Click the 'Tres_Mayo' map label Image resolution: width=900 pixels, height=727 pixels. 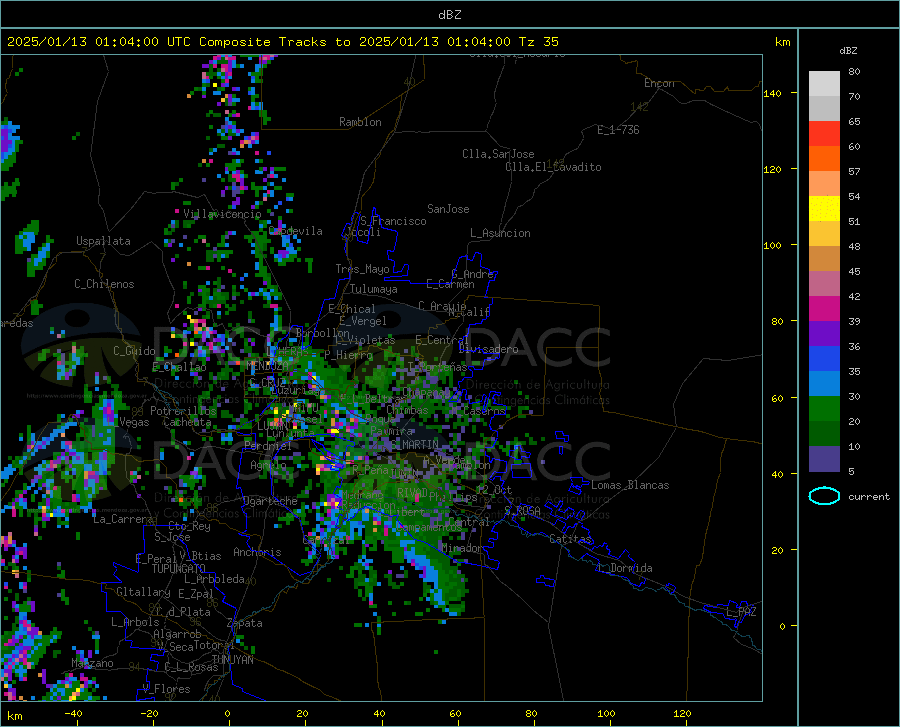click(x=362, y=269)
